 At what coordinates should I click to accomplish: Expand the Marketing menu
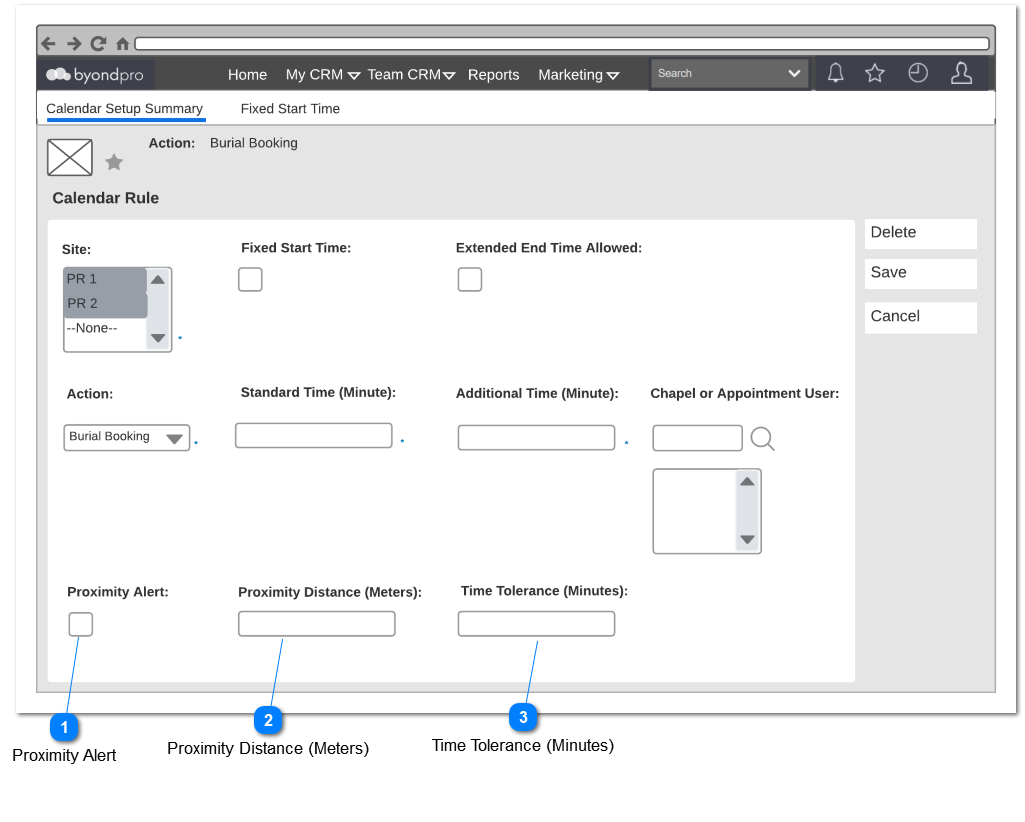click(579, 75)
